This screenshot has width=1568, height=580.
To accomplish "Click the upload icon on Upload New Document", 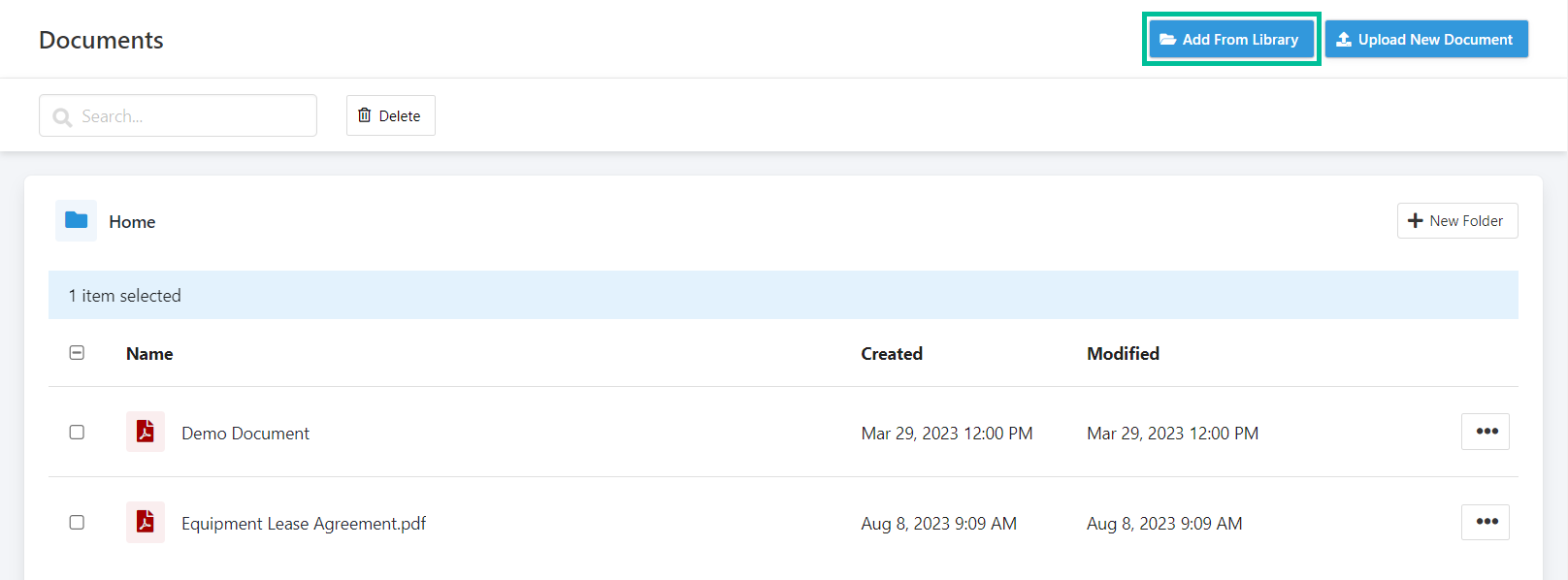I will (x=1345, y=39).
